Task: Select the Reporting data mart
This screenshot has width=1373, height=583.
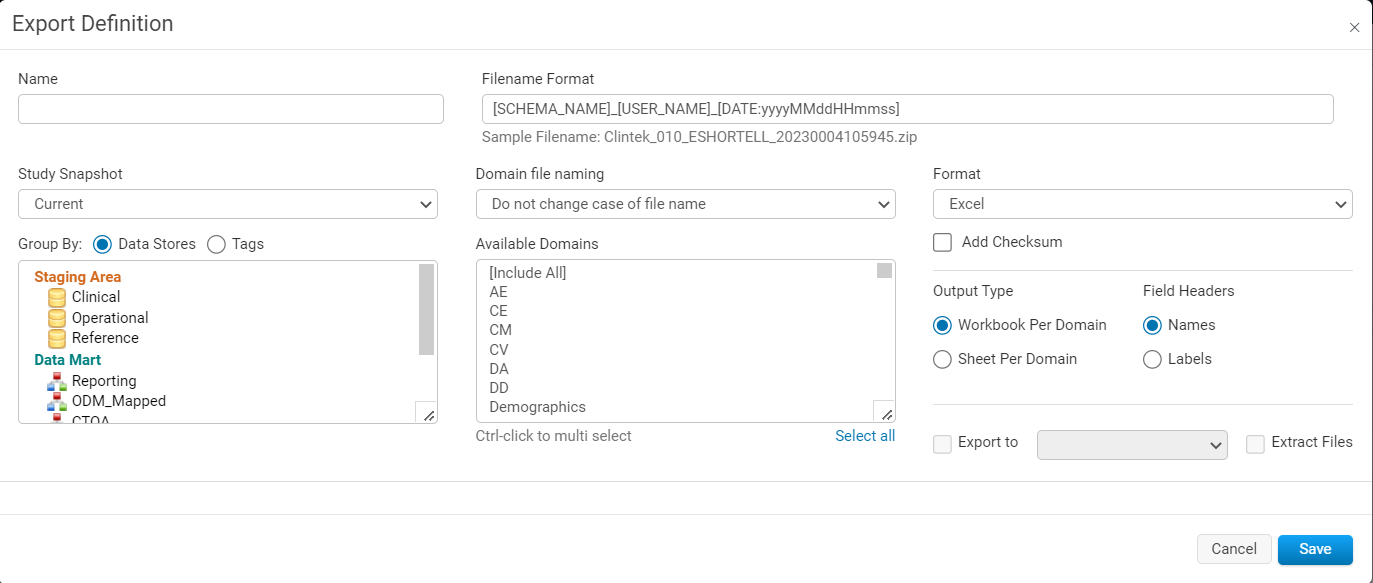Action: click(104, 381)
